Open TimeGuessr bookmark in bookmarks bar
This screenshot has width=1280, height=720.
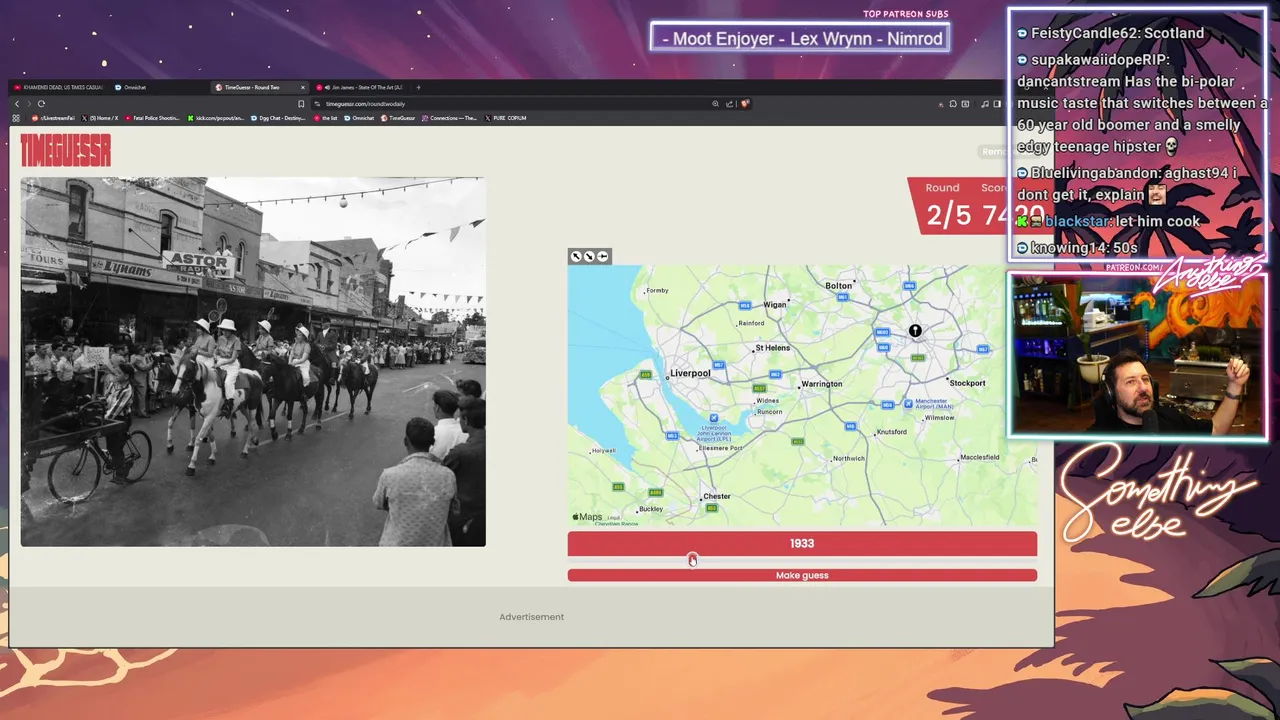pos(399,118)
